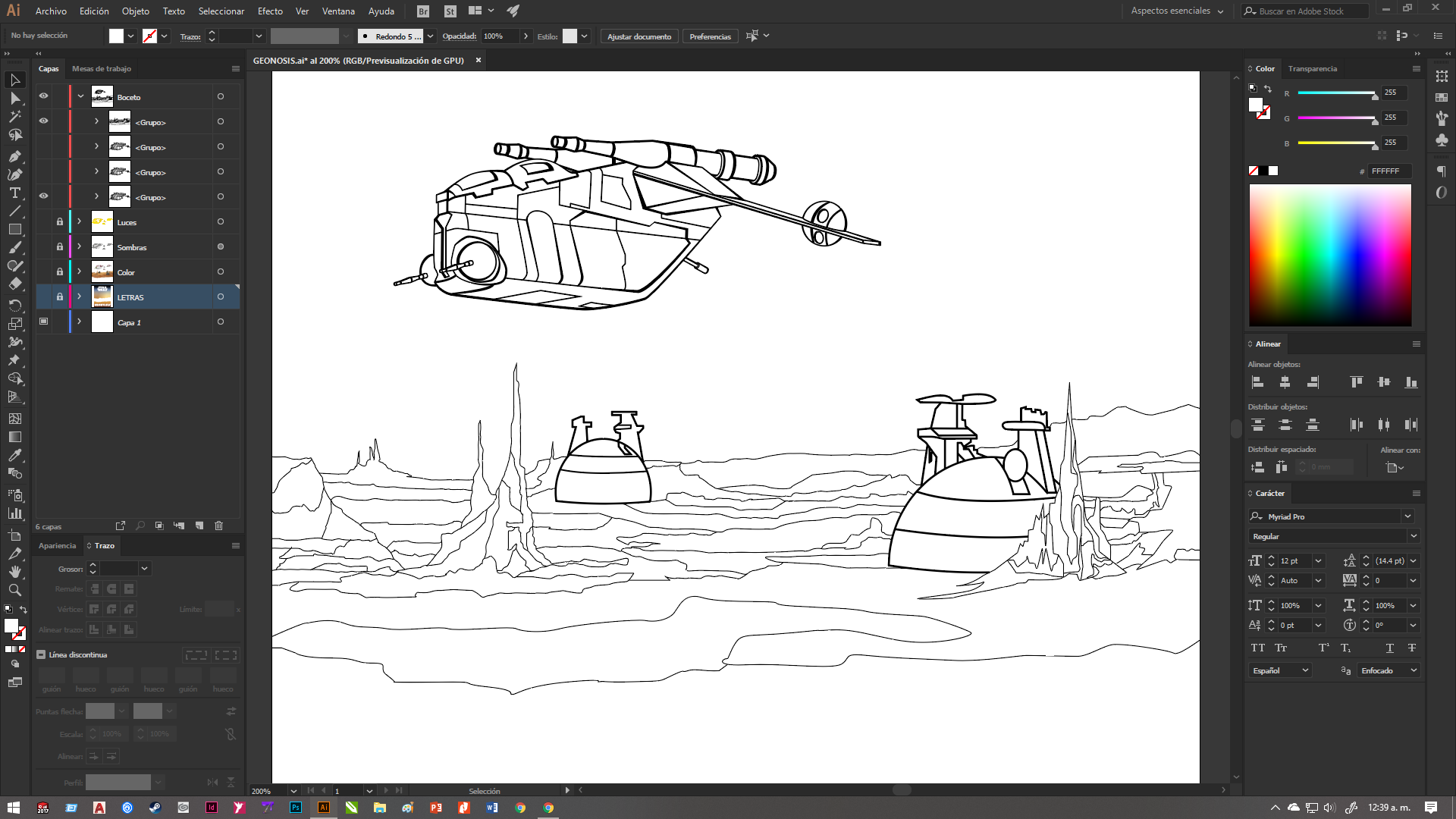Viewport: 1456px width, 819px height.
Task: Open the Efecto menu
Action: 270,11
